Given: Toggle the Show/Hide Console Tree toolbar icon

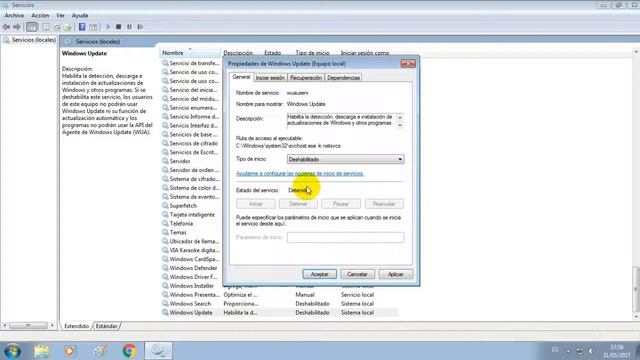Looking at the screenshot, I should coord(31,27).
